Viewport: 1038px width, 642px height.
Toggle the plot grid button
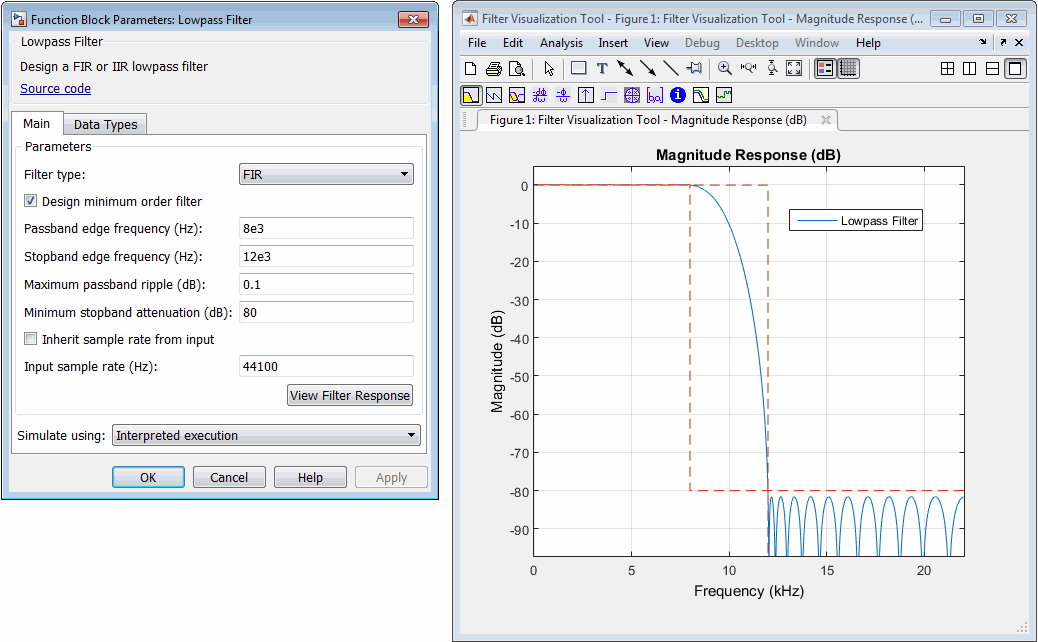point(848,69)
